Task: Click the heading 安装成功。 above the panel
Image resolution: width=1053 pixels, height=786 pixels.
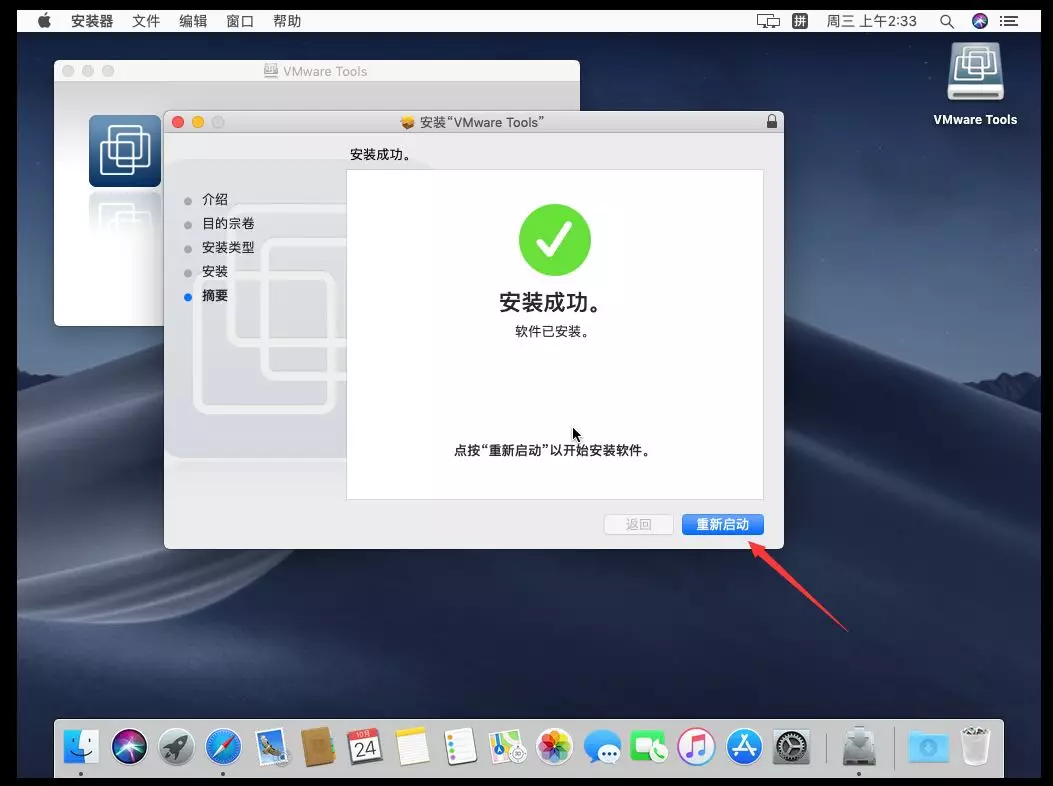Action: pyautogui.click(x=381, y=155)
